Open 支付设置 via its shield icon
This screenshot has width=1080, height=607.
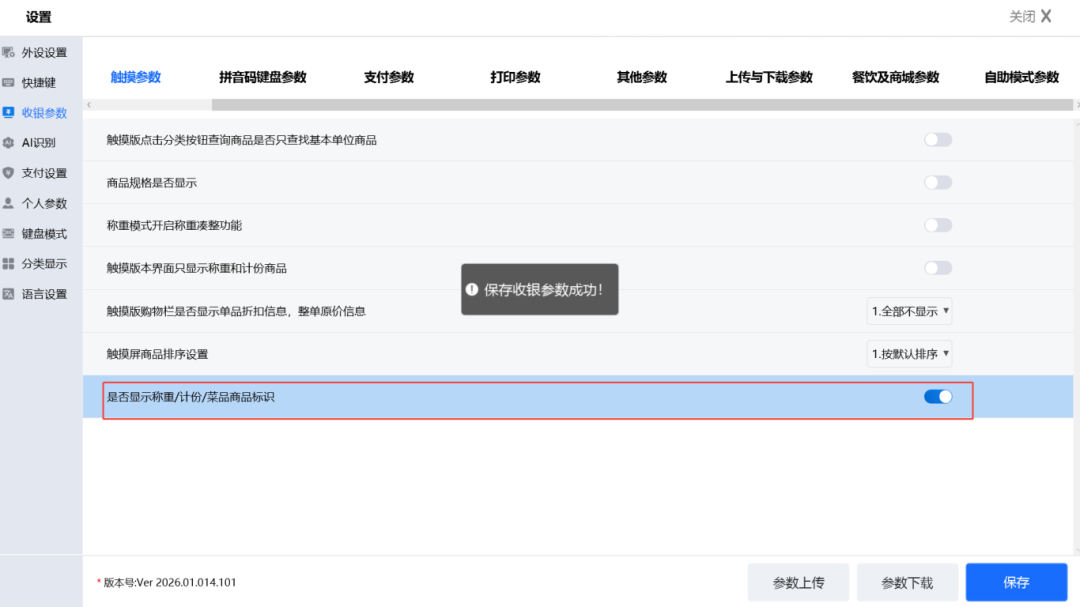(9, 173)
